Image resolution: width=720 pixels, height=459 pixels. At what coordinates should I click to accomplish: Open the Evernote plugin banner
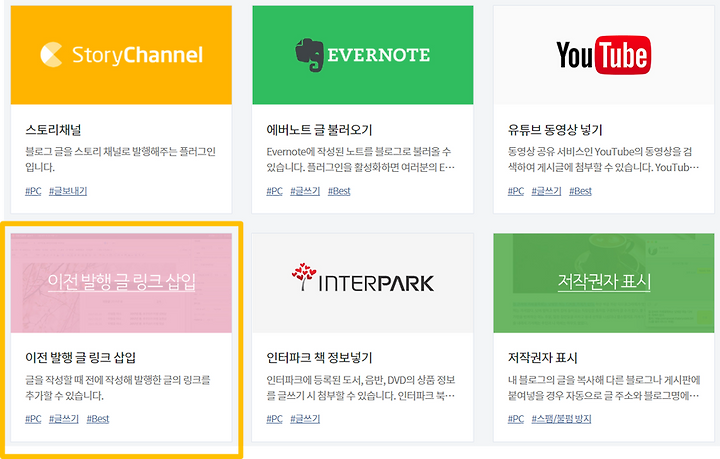363,55
